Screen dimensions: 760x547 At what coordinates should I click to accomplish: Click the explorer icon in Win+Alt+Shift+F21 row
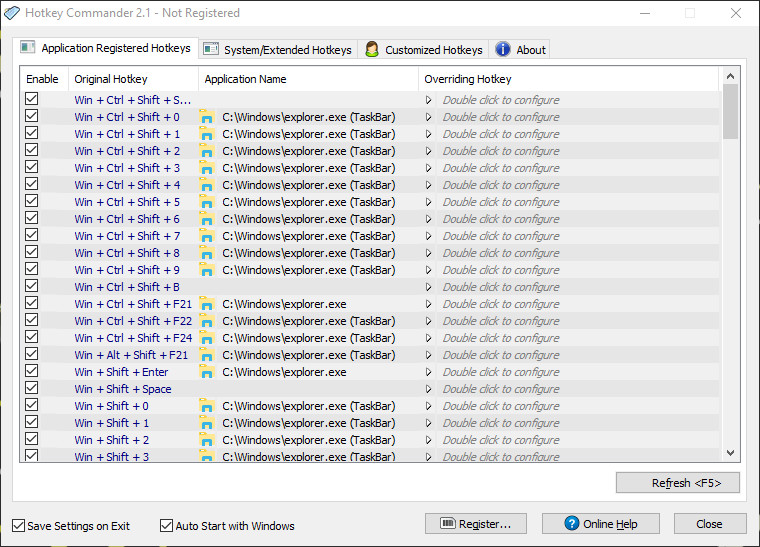tap(206, 355)
